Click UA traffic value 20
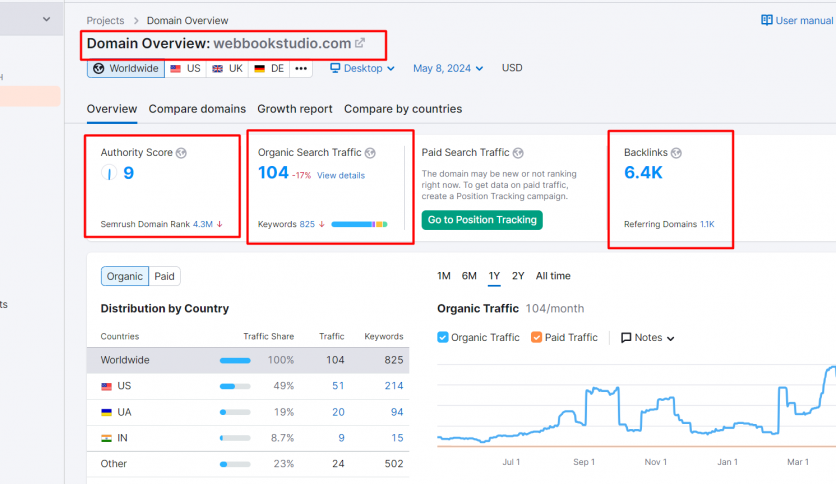Image resolution: width=836 pixels, height=484 pixels. tap(338, 412)
